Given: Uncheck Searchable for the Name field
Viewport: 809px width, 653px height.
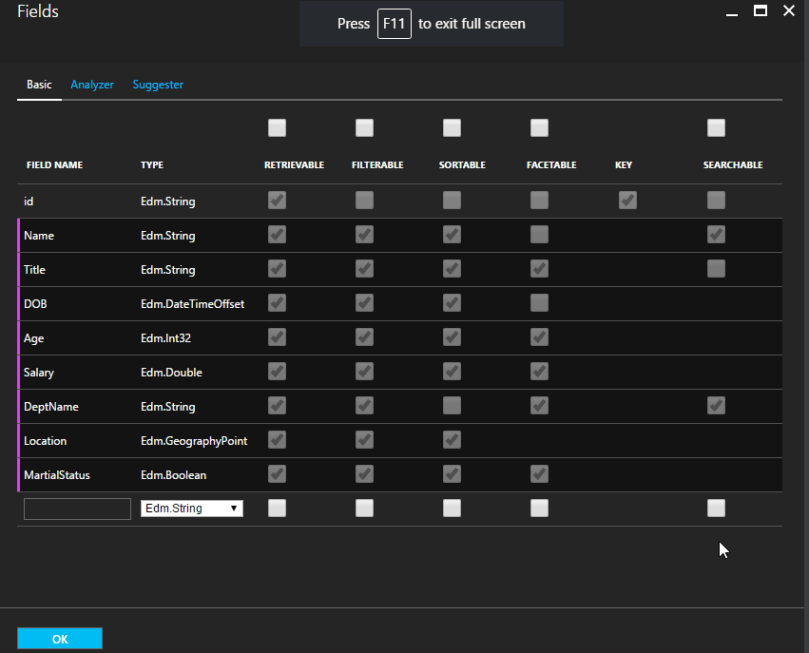Looking at the screenshot, I should pyautogui.click(x=716, y=234).
